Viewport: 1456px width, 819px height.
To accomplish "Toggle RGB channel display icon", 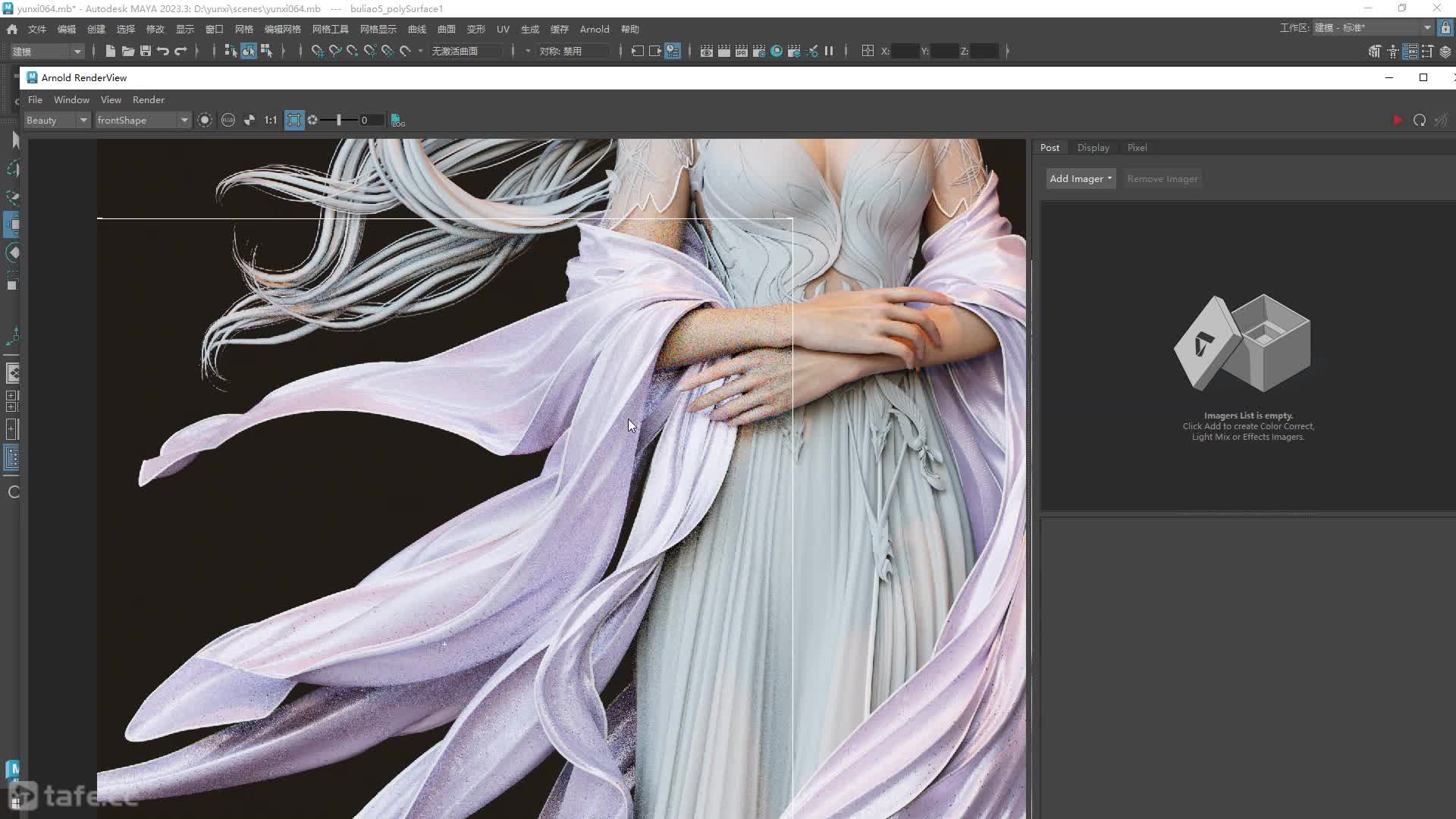I will coord(227,120).
